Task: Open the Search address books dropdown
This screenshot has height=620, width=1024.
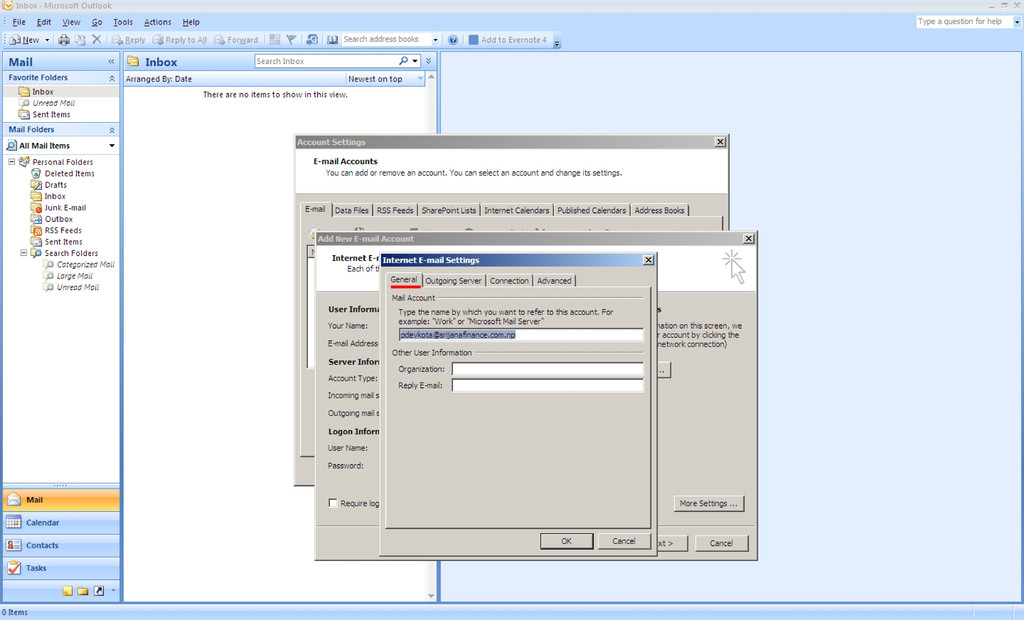Action: coord(435,40)
